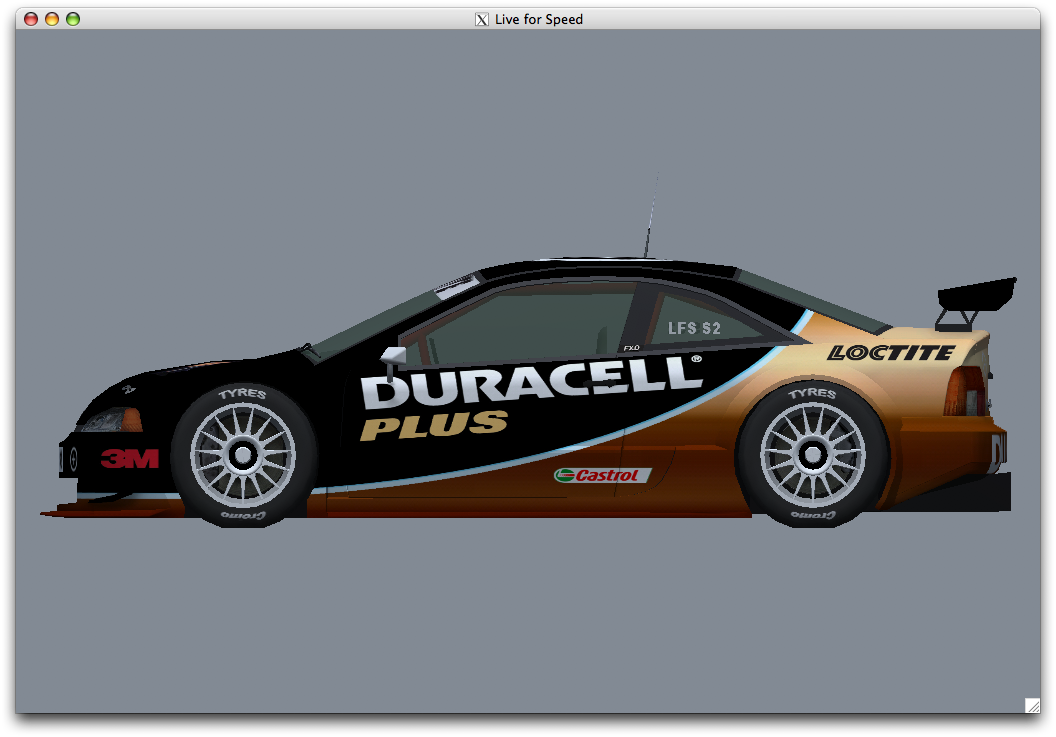Viewport: 1056px width, 737px height.
Task: Click the yellow minimize window button
Action: point(52,19)
